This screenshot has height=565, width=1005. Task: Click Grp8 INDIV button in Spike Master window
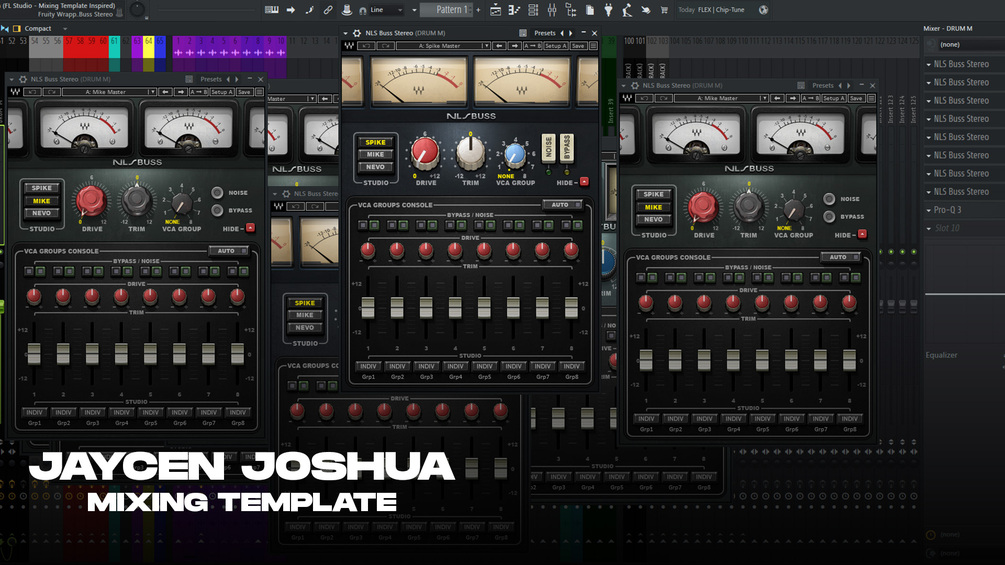tap(571, 366)
